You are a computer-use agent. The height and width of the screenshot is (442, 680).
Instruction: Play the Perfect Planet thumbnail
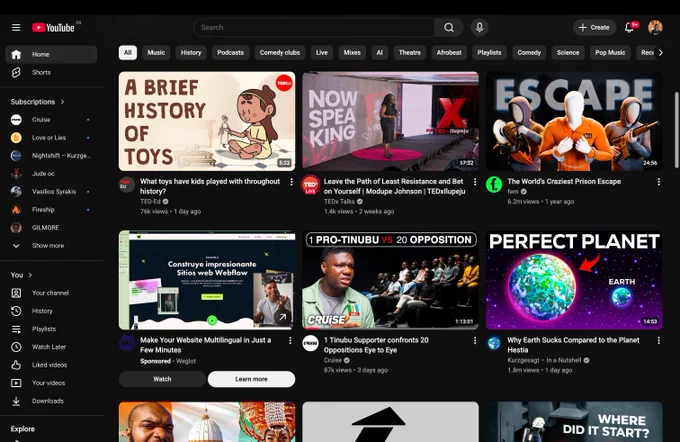click(x=574, y=280)
